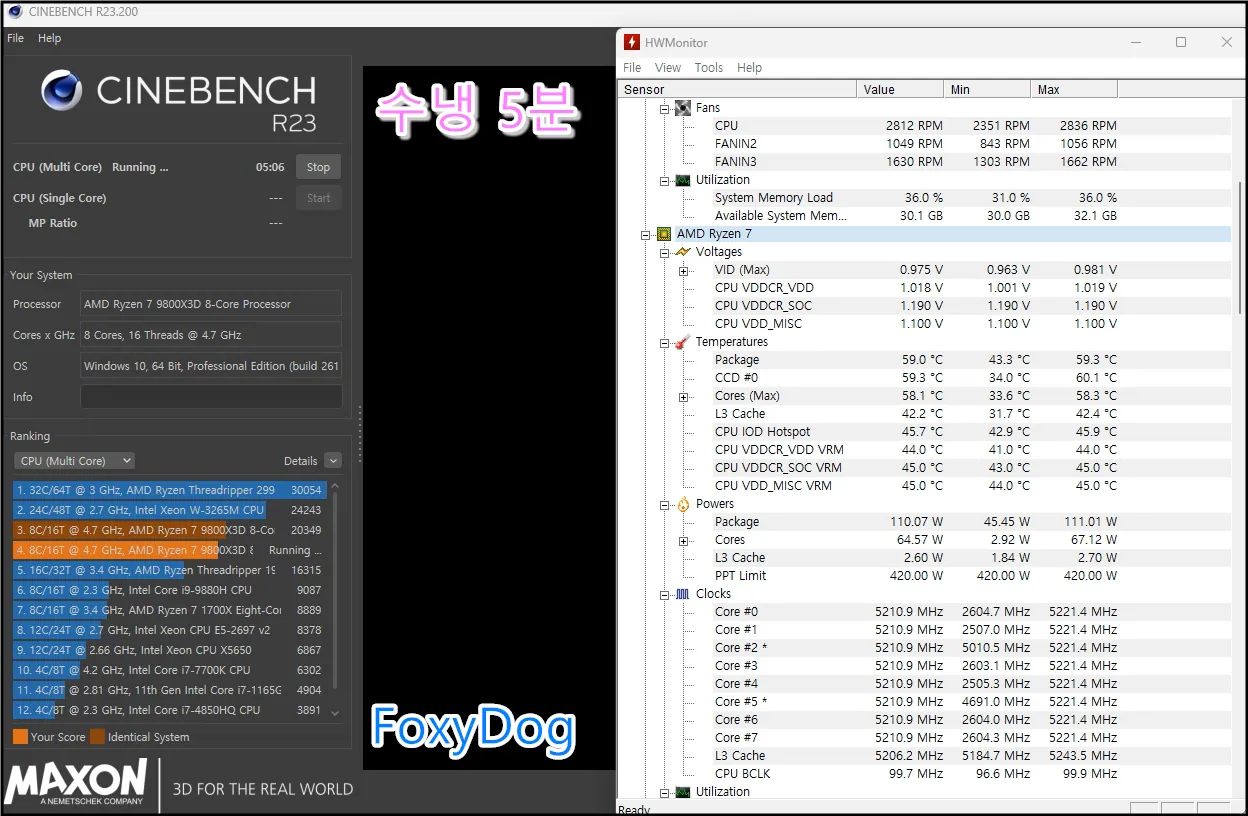The width and height of the screenshot is (1248, 816).
Task: Expand the Cores power row
Action: pos(684,540)
